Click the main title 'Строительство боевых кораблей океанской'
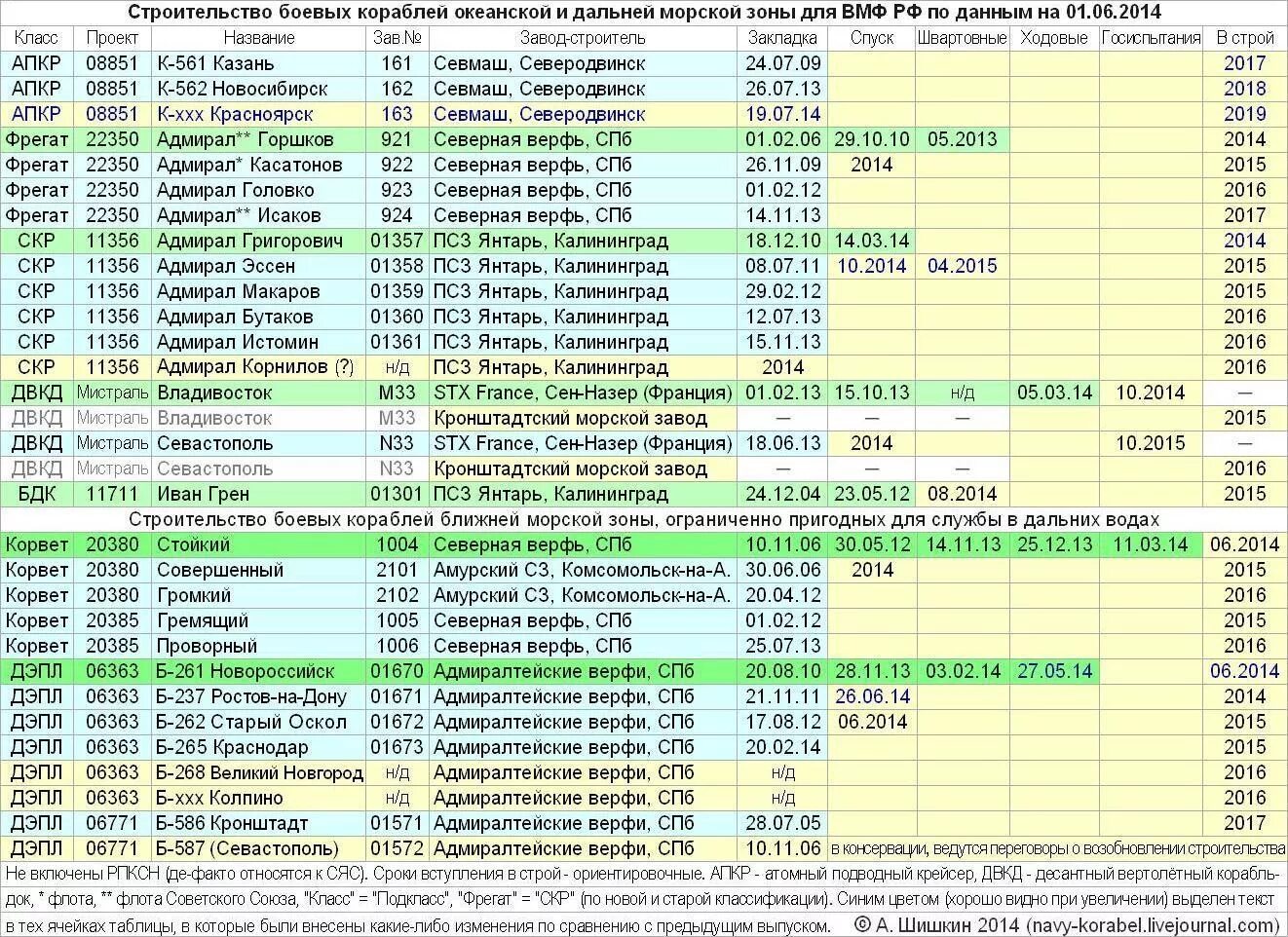Image resolution: width=1288 pixels, height=937 pixels. tap(644, 13)
